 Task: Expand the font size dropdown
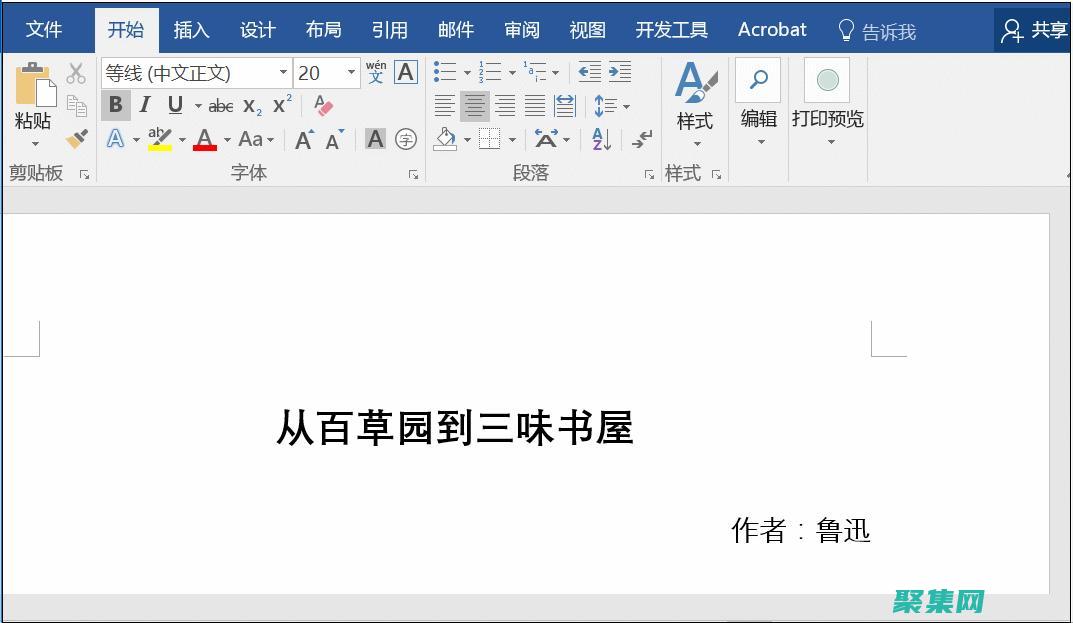coord(351,73)
